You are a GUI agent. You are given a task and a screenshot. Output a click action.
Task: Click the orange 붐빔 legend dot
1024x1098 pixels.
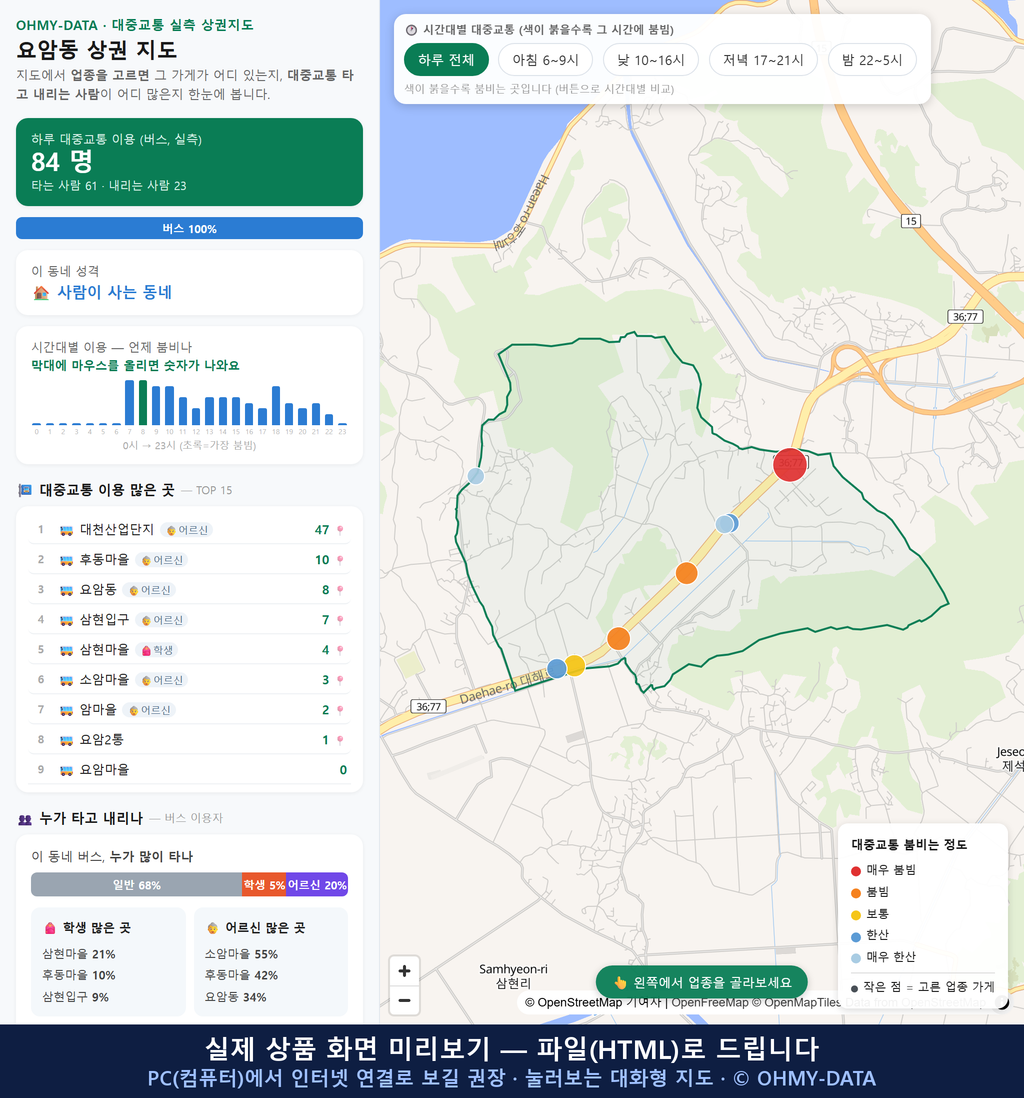tap(856, 893)
